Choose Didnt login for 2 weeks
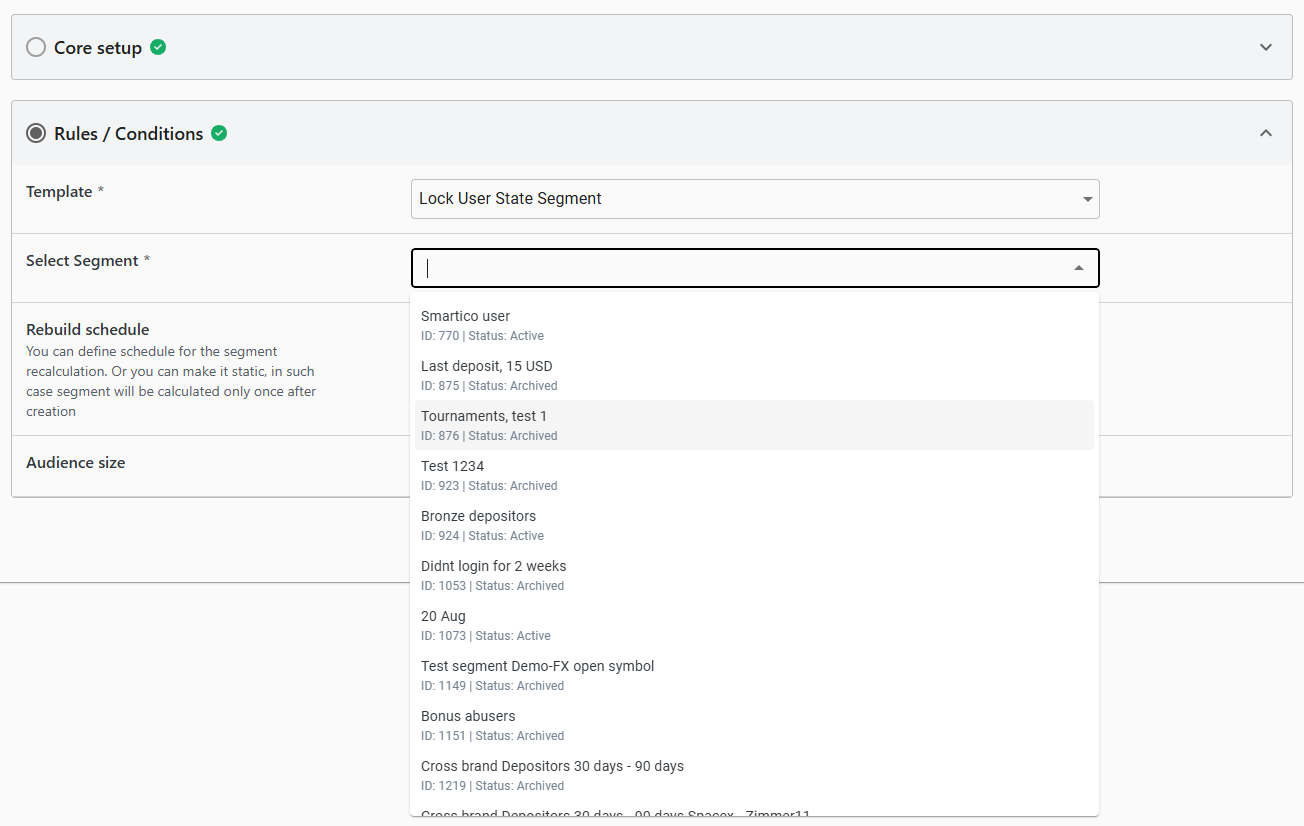Screen dimensions: 1304x826 tap(754, 575)
